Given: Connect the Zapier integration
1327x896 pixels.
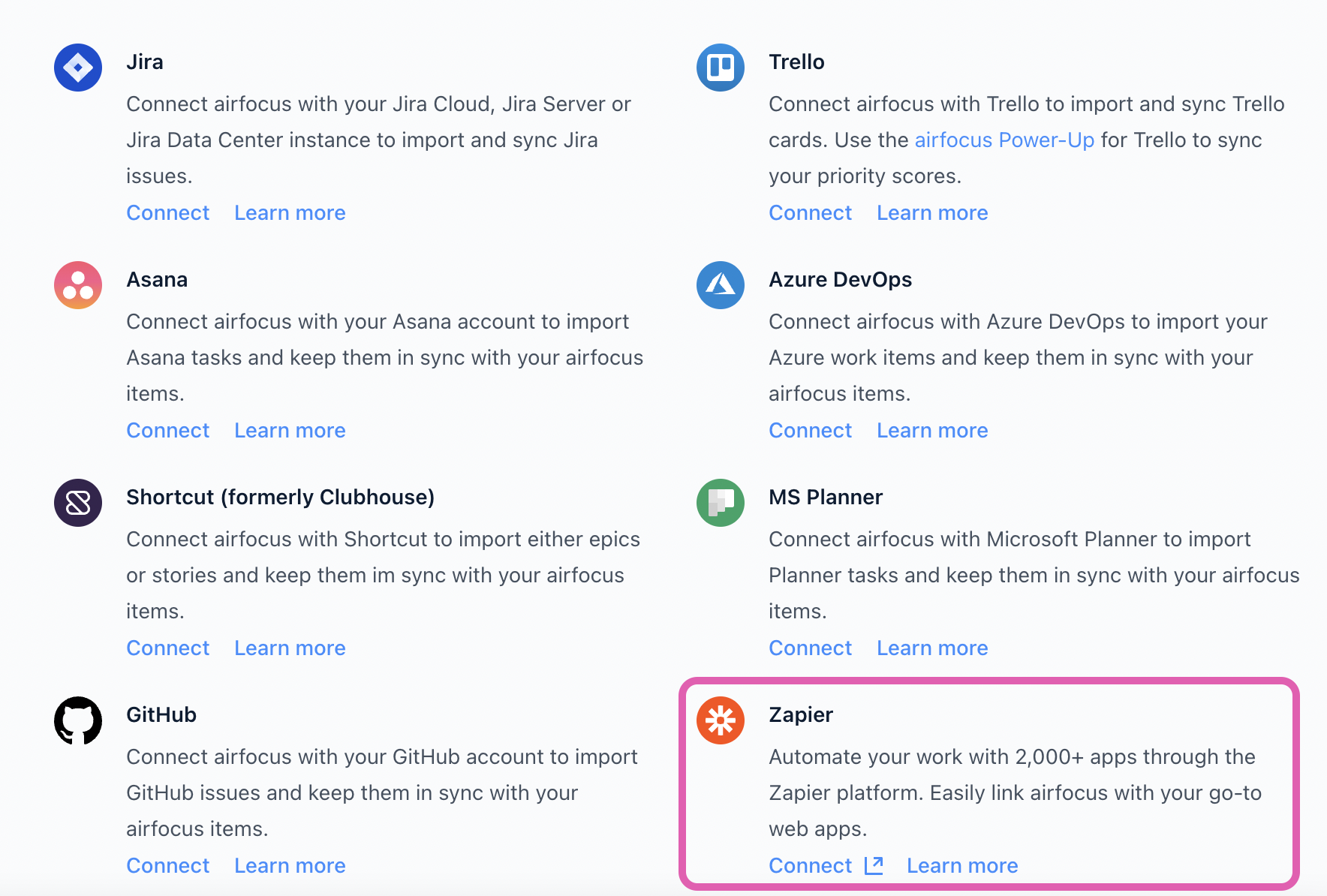Looking at the screenshot, I should 811,866.
